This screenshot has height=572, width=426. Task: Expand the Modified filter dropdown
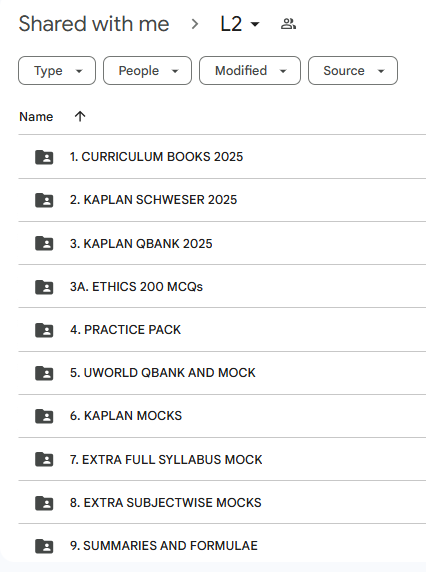[250, 70]
